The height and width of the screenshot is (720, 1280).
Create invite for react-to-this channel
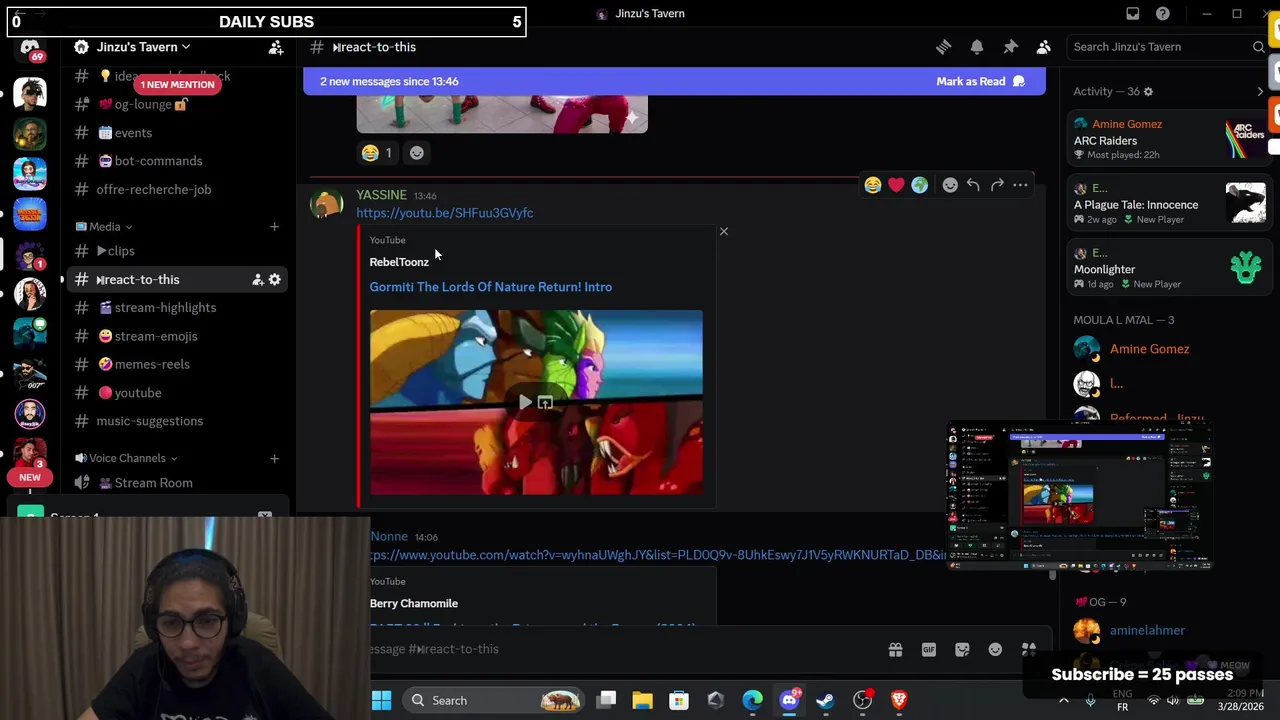click(x=257, y=280)
